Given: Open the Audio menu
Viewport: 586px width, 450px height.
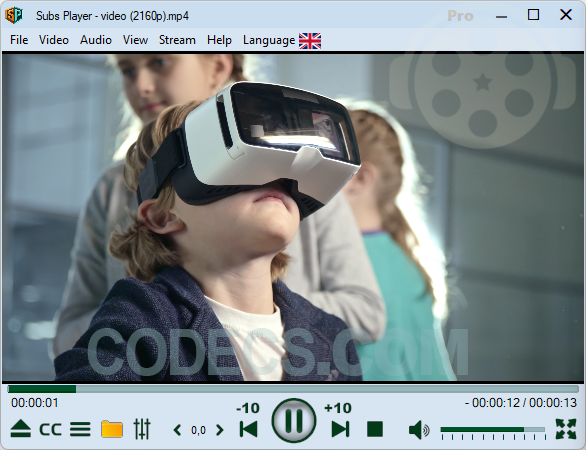Looking at the screenshot, I should [96, 40].
